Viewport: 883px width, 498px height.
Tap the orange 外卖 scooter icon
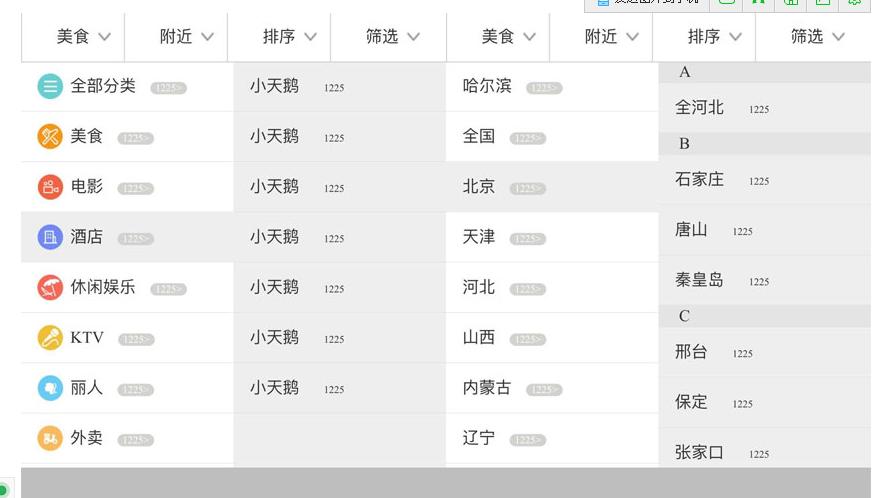50,438
